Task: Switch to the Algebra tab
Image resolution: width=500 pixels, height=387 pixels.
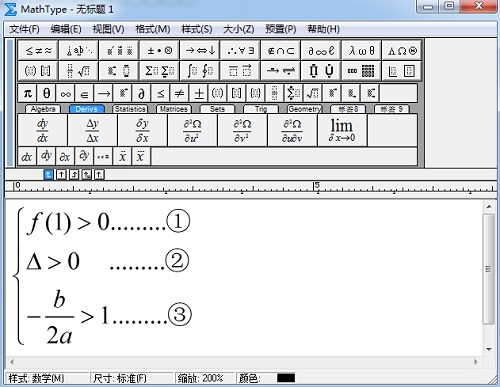Action: coord(43,109)
